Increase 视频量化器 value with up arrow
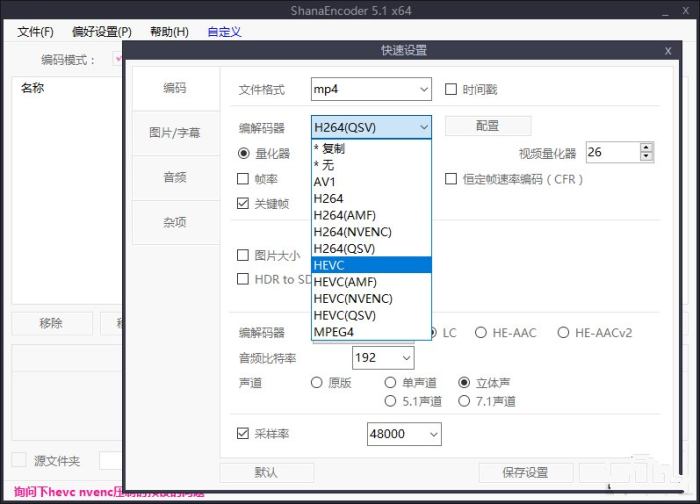 coord(646,147)
